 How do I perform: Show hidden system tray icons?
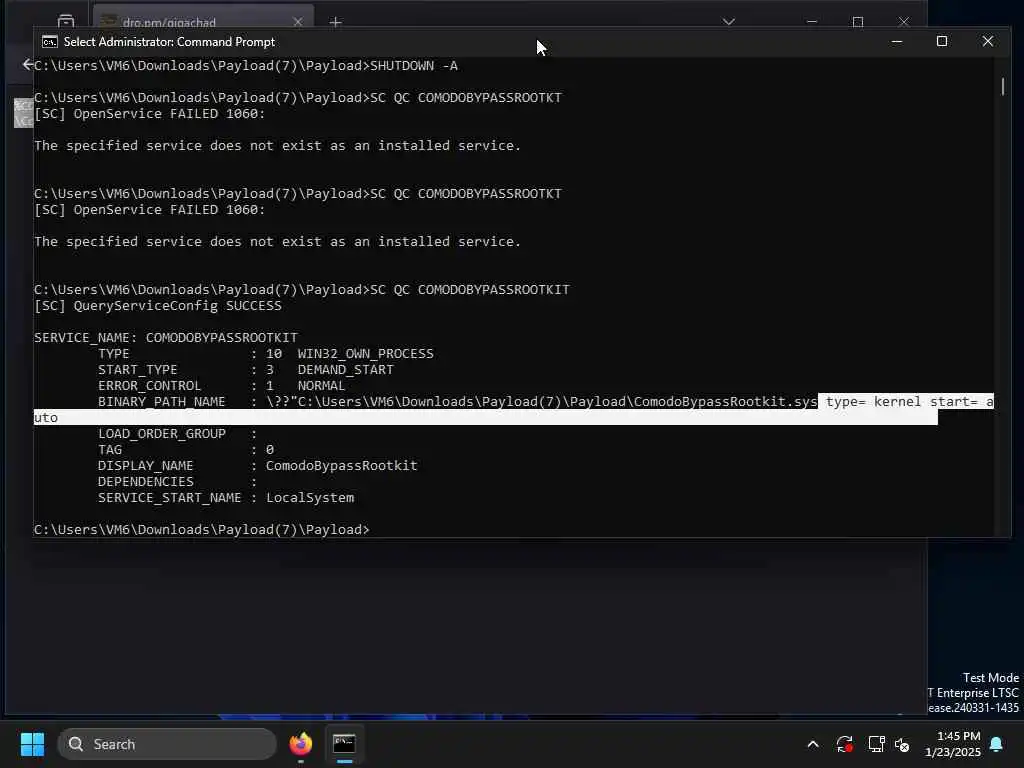(813, 744)
